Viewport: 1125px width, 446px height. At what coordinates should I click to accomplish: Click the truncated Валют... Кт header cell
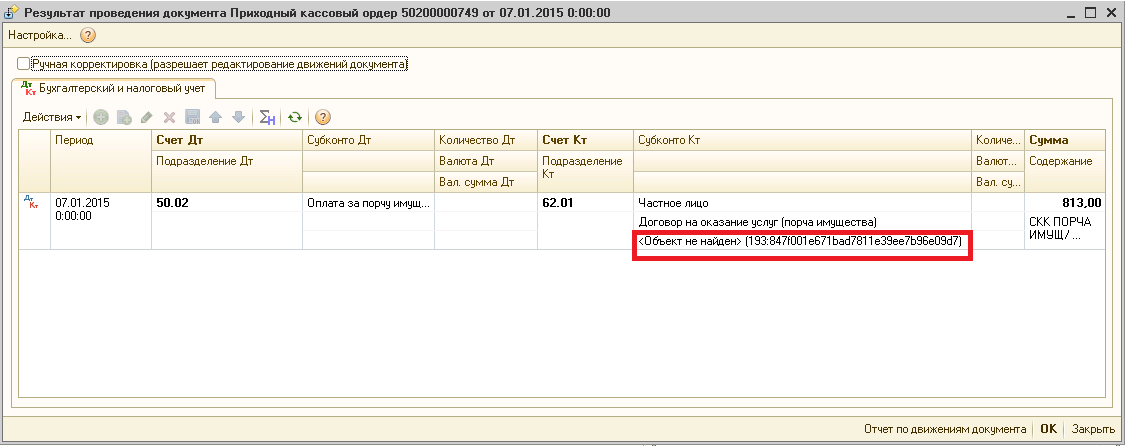999,161
